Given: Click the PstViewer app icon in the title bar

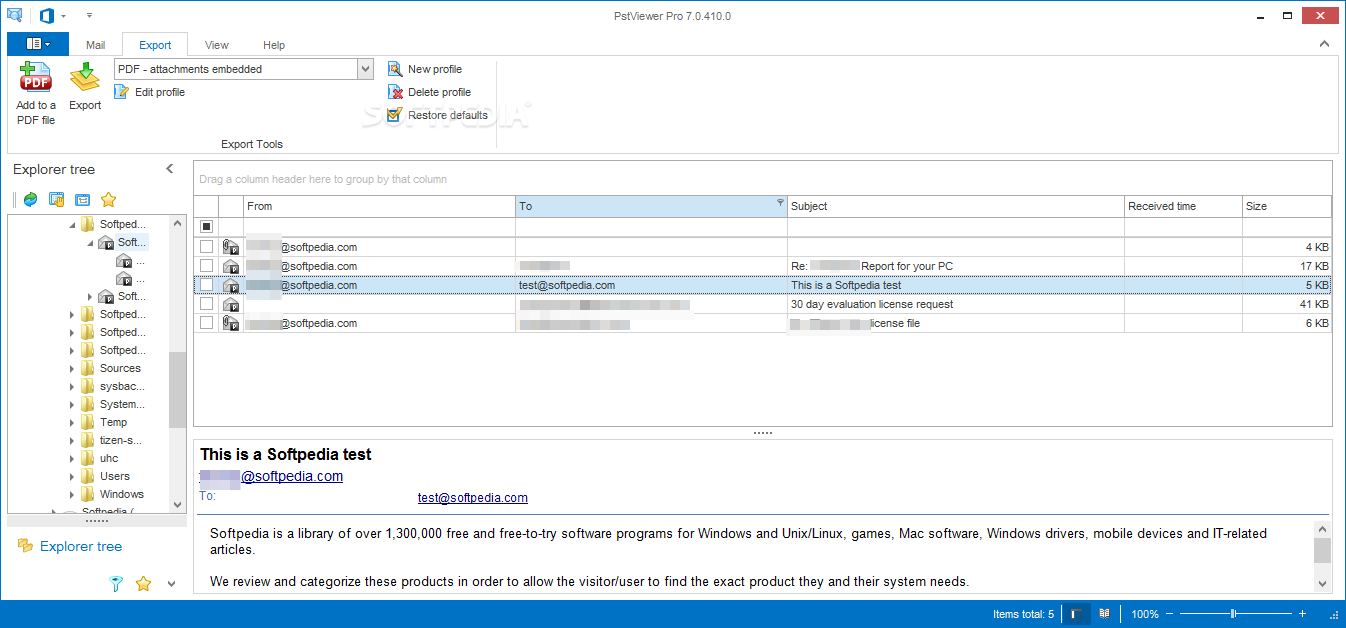Looking at the screenshot, I should [x=14, y=15].
